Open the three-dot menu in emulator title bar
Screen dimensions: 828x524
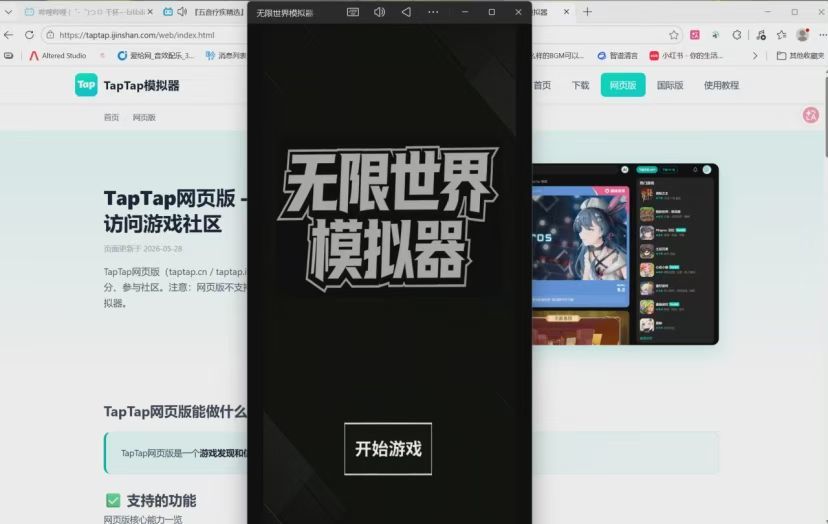click(433, 12)
